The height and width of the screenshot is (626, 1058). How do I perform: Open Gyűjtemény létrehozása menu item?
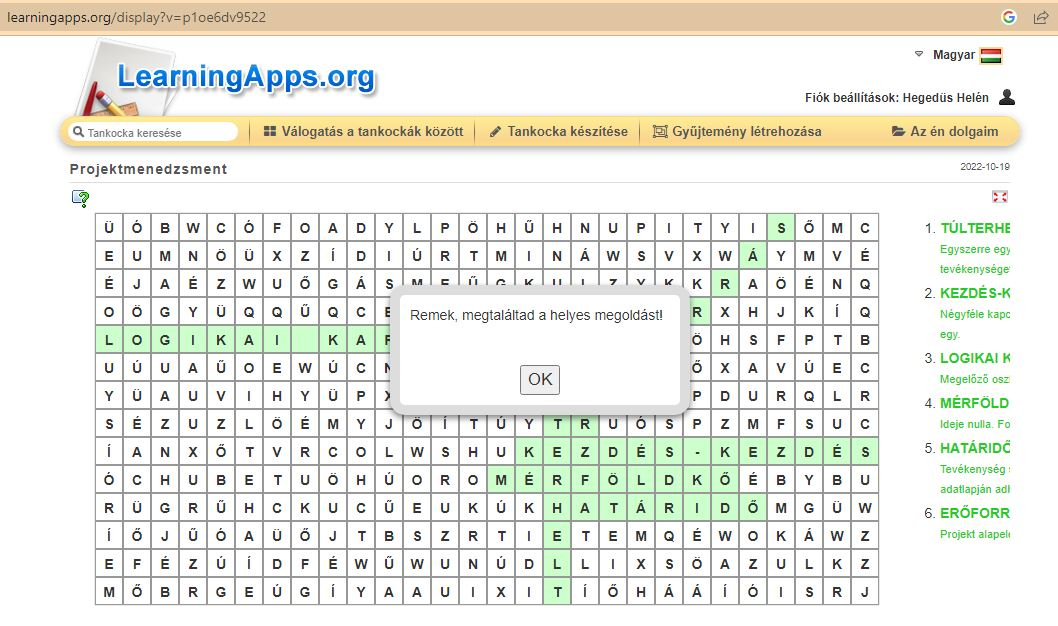[x=737, y=131]
